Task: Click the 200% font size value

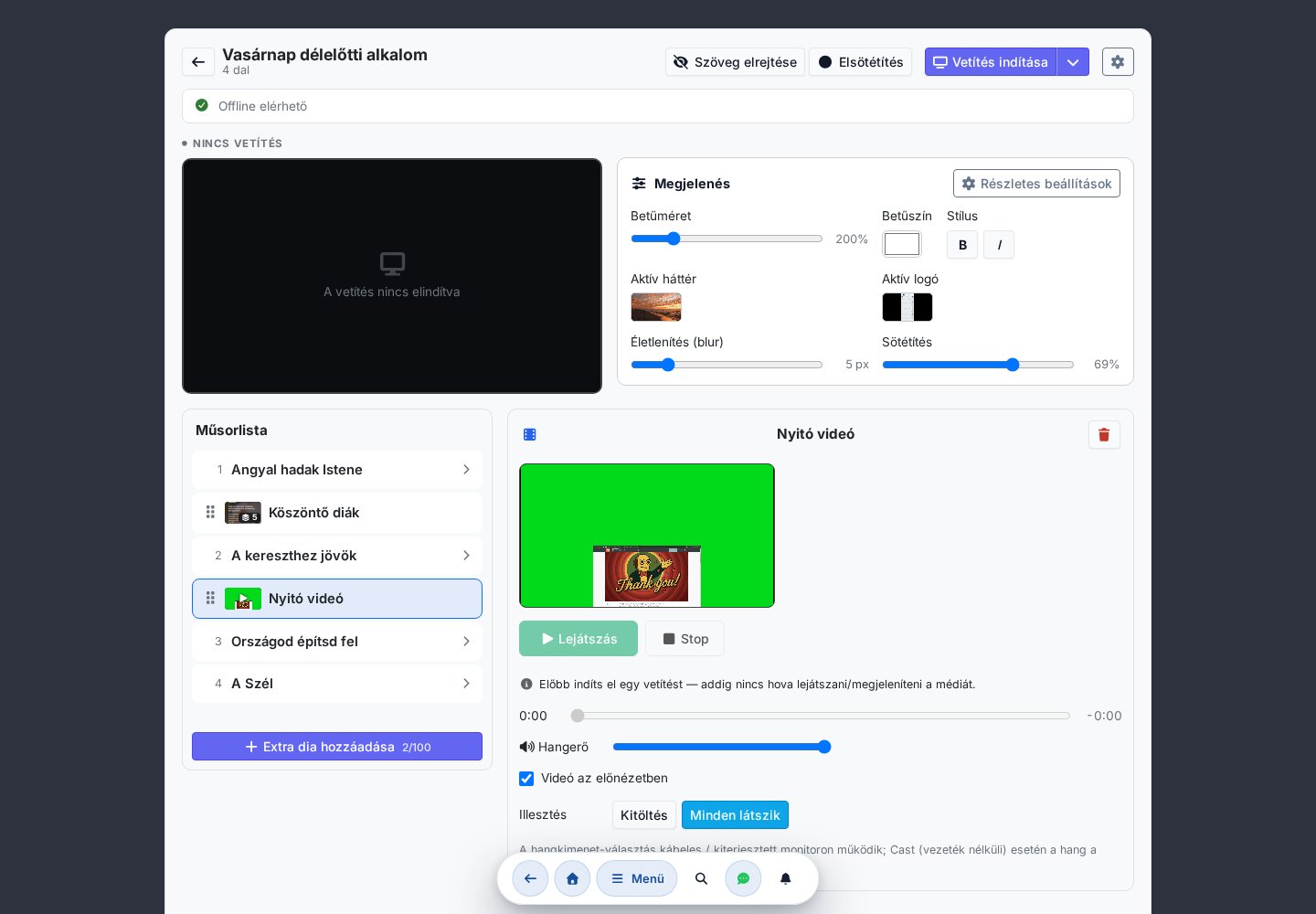Action: click(852, 239)
